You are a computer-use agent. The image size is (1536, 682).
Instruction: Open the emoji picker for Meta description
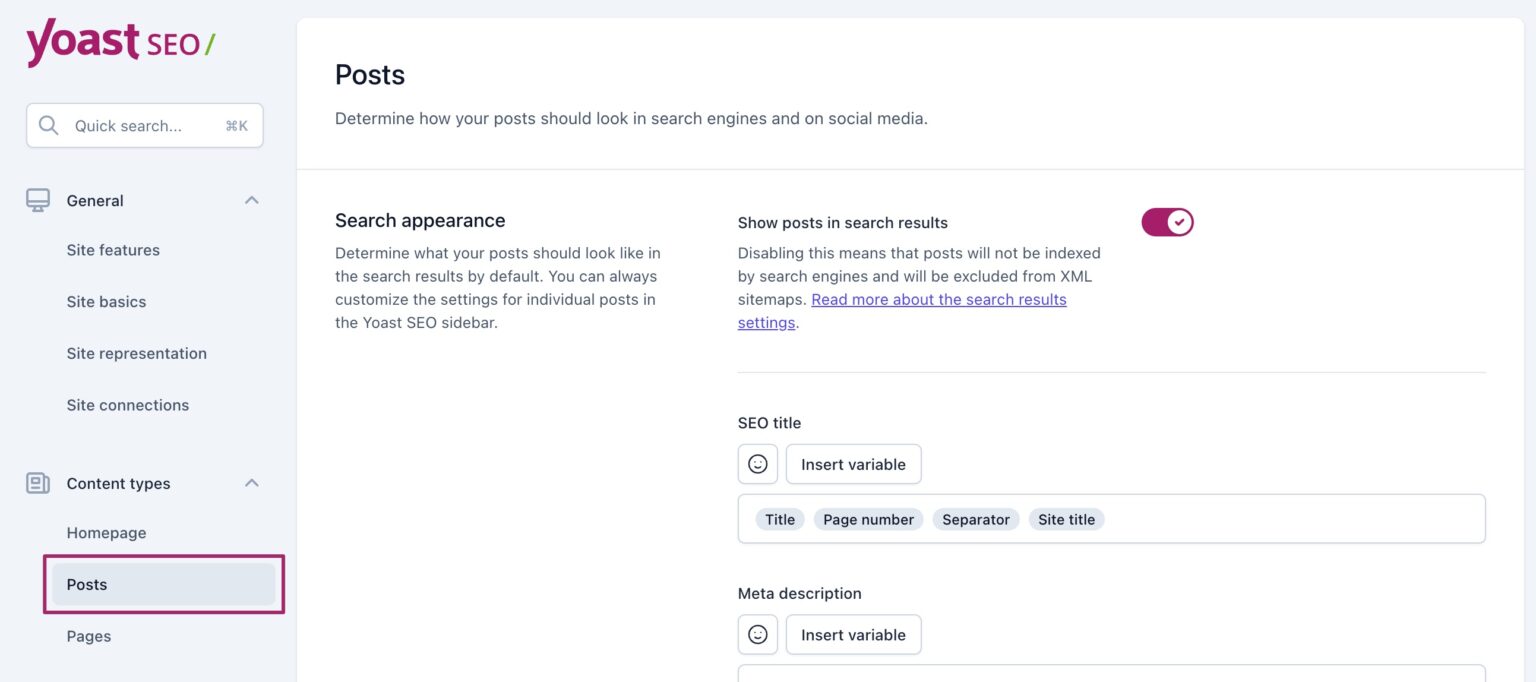point(757,633)
